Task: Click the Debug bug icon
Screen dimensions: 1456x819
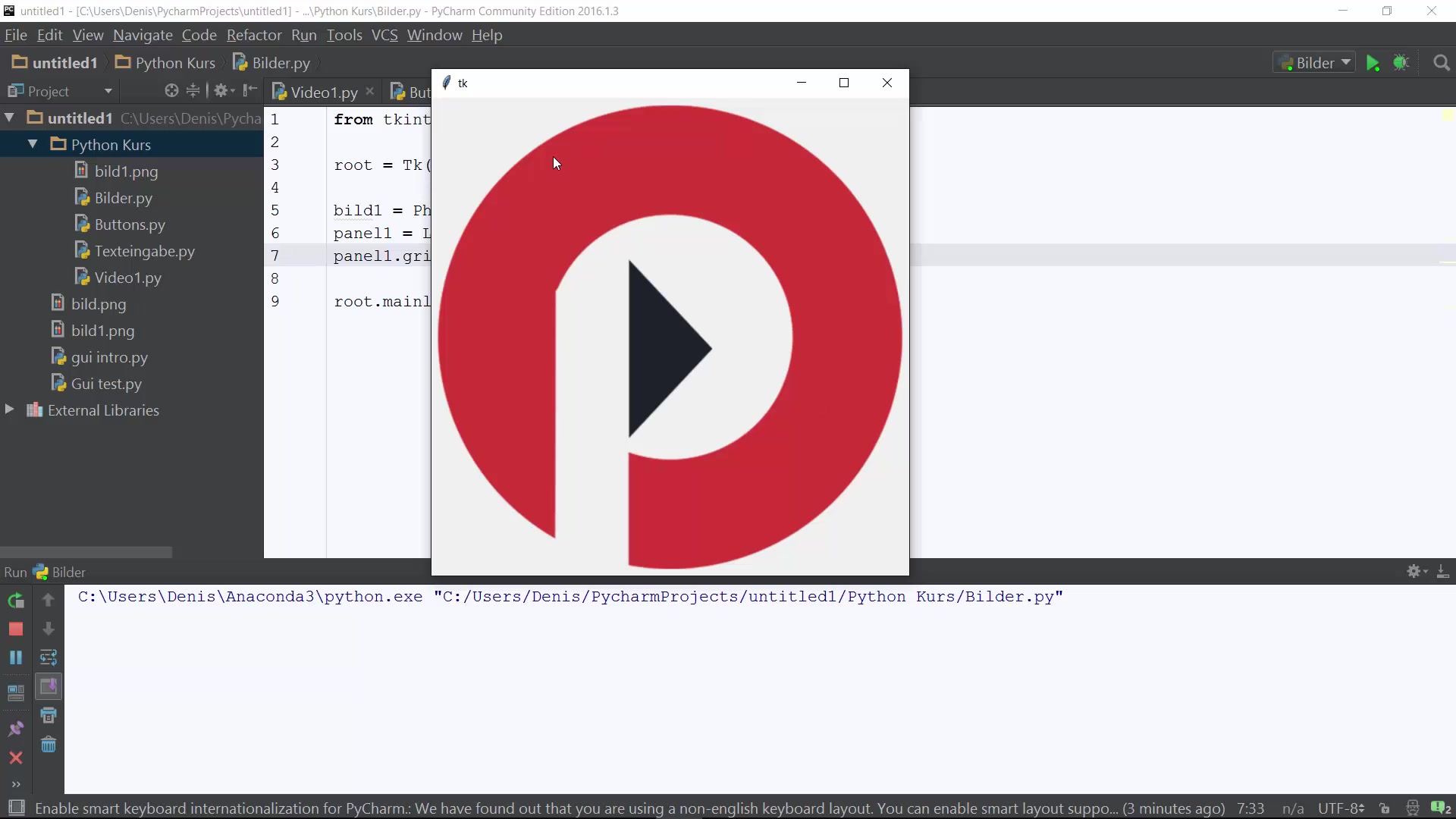Action: [1401, 64]
